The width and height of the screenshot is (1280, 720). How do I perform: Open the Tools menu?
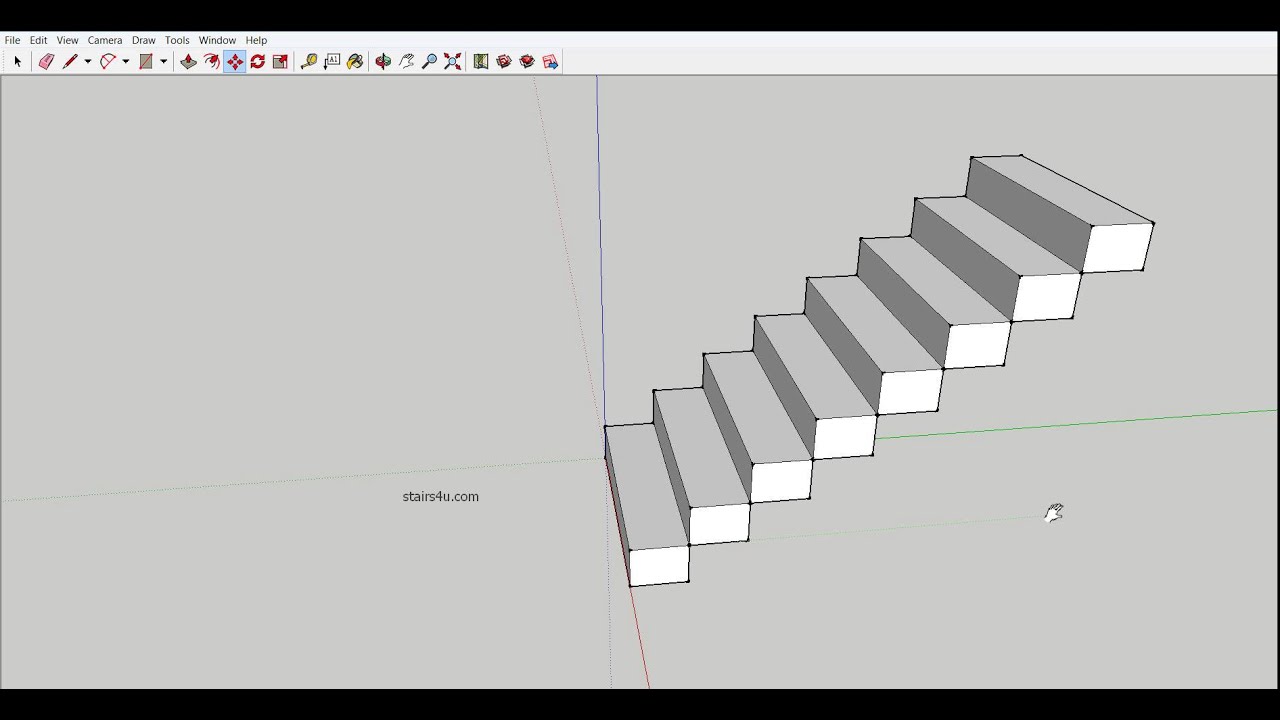click(x=177, y=40)
